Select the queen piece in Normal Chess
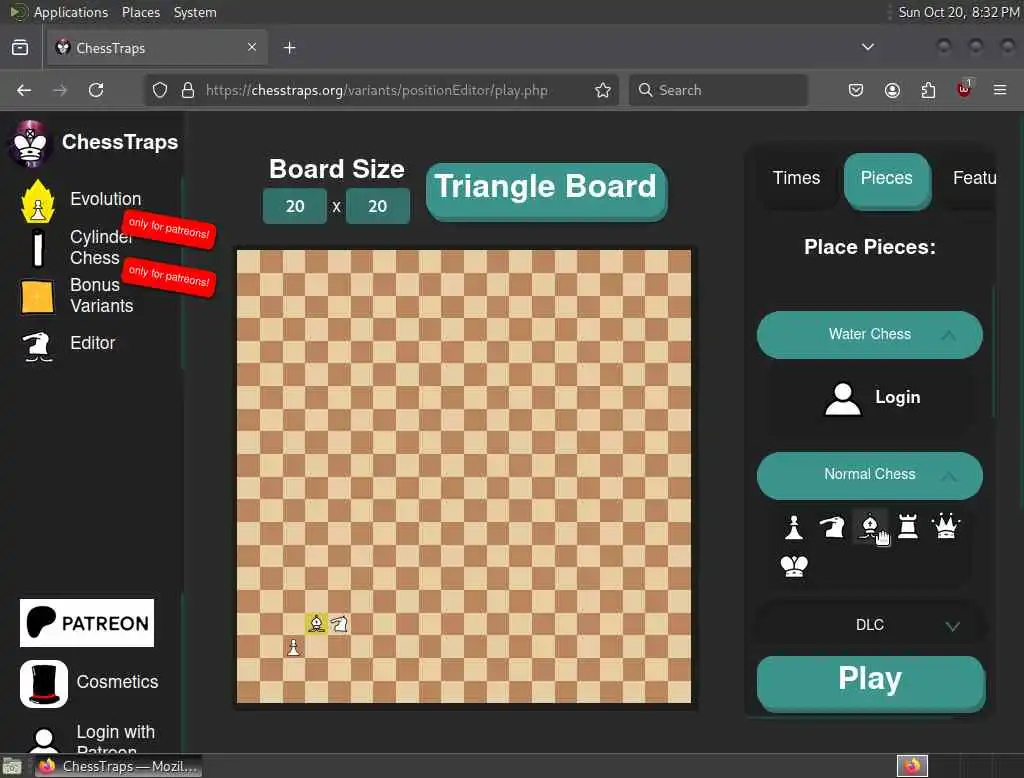The width and height of the screenshot is (1024, 778). tap(946, 527)
